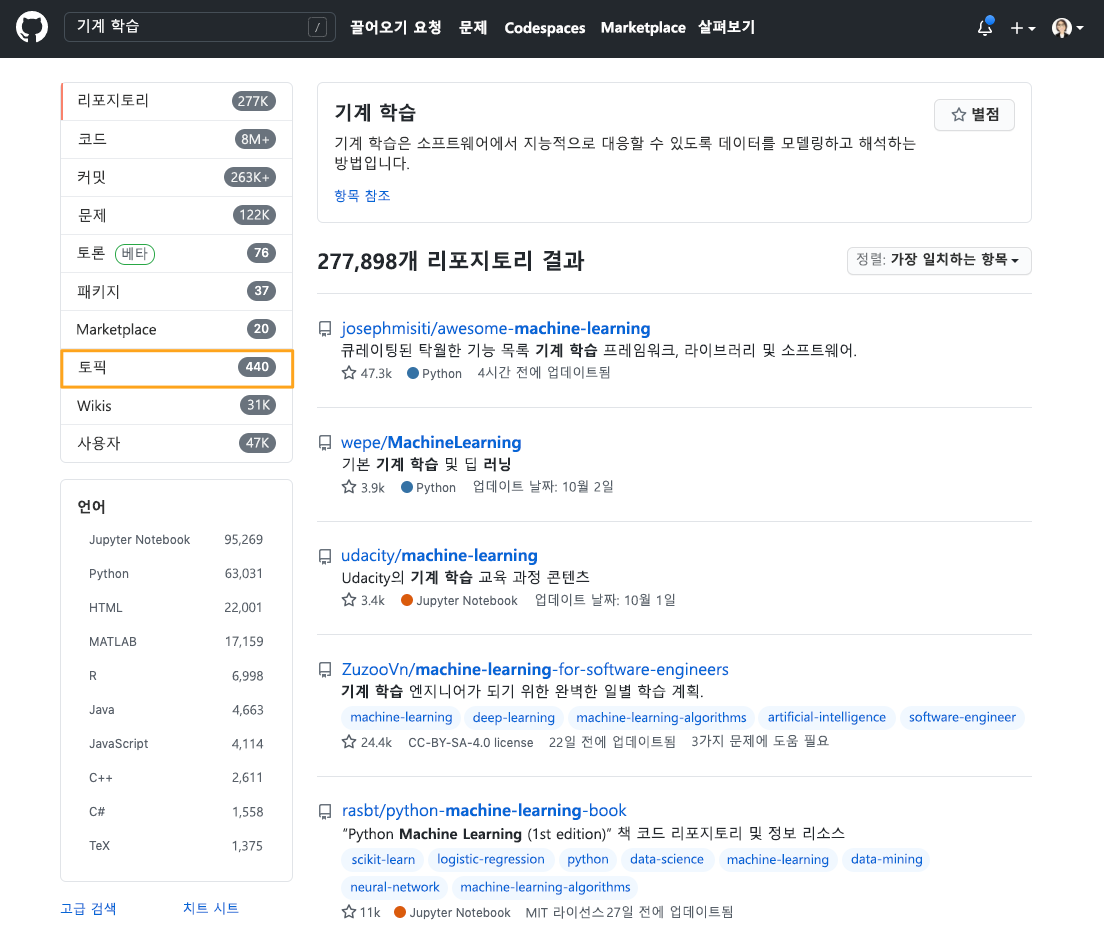1104x944 pixels.
Task: Click repo icon beside udacity/machine-learning
Action: coord(325,557)
